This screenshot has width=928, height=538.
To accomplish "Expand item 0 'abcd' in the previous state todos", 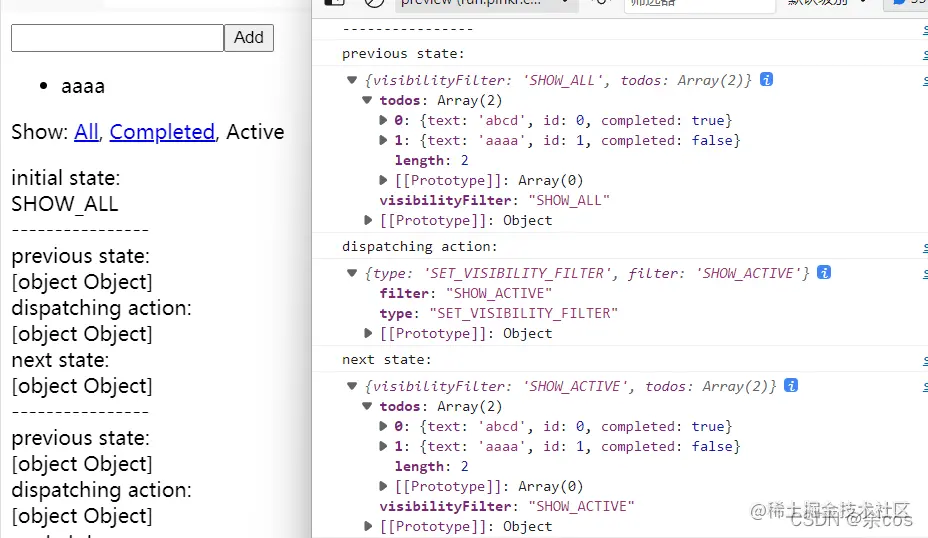I will pyautogui.click(x=383, y=120).
